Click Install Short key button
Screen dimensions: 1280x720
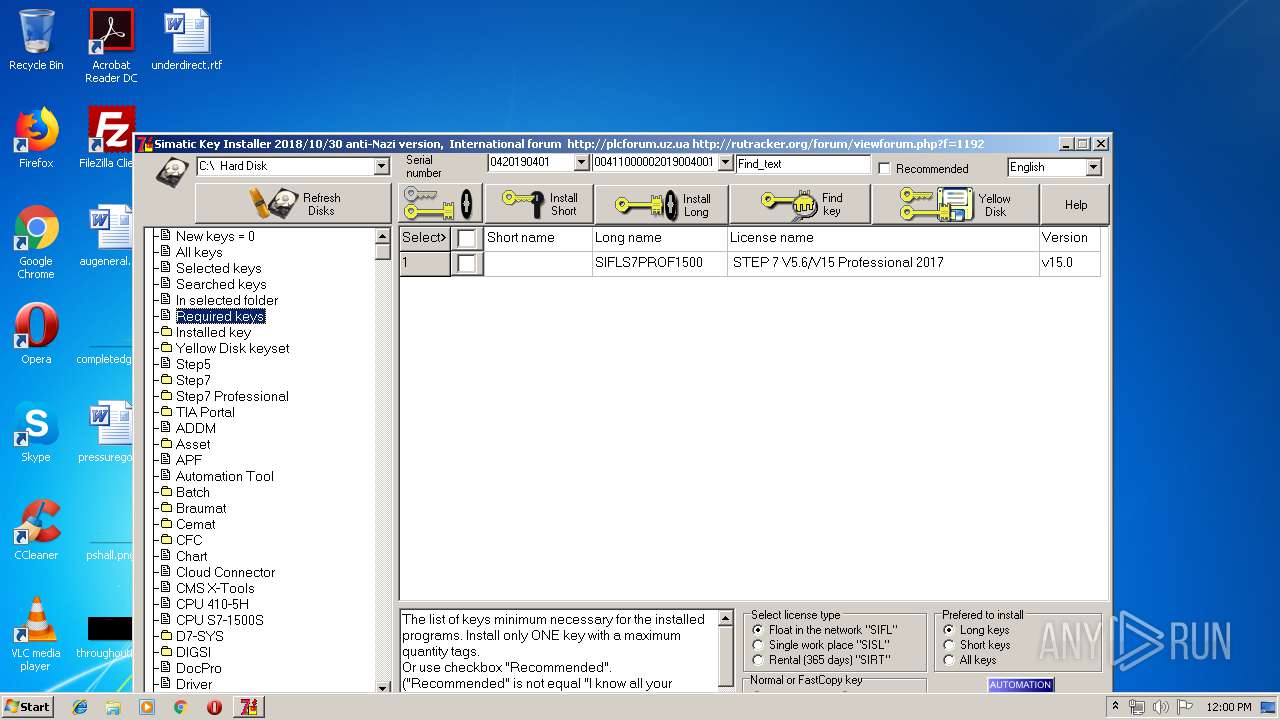click(539, 204)
